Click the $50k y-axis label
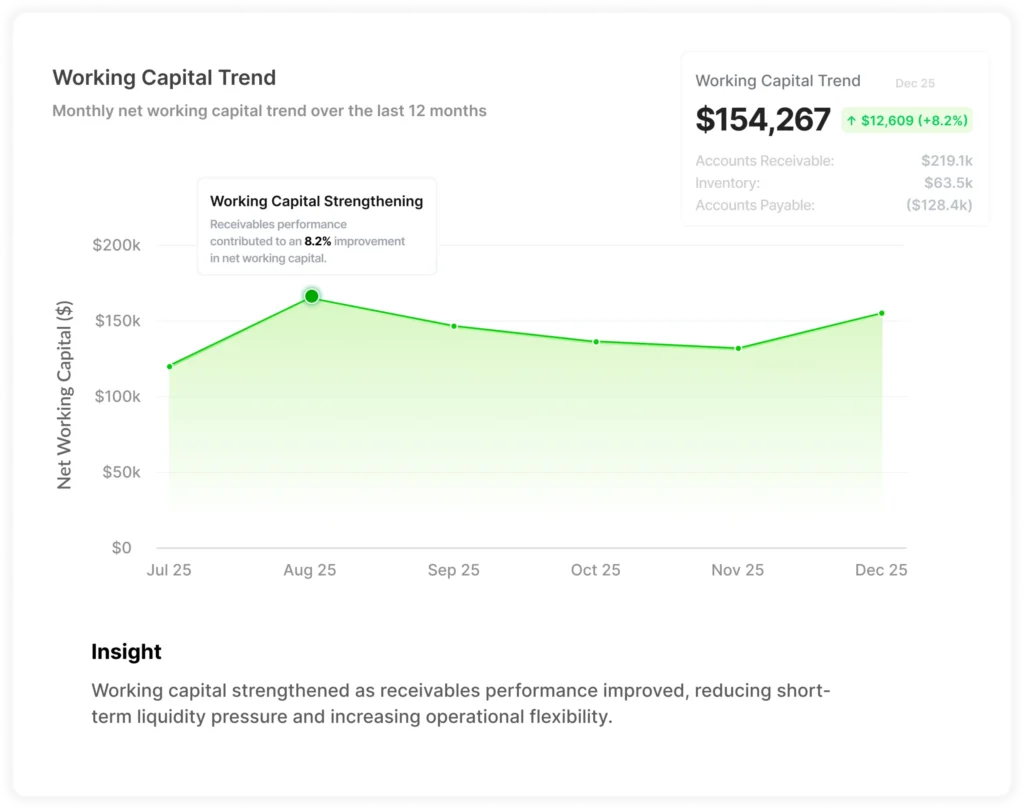 (121, 472)
